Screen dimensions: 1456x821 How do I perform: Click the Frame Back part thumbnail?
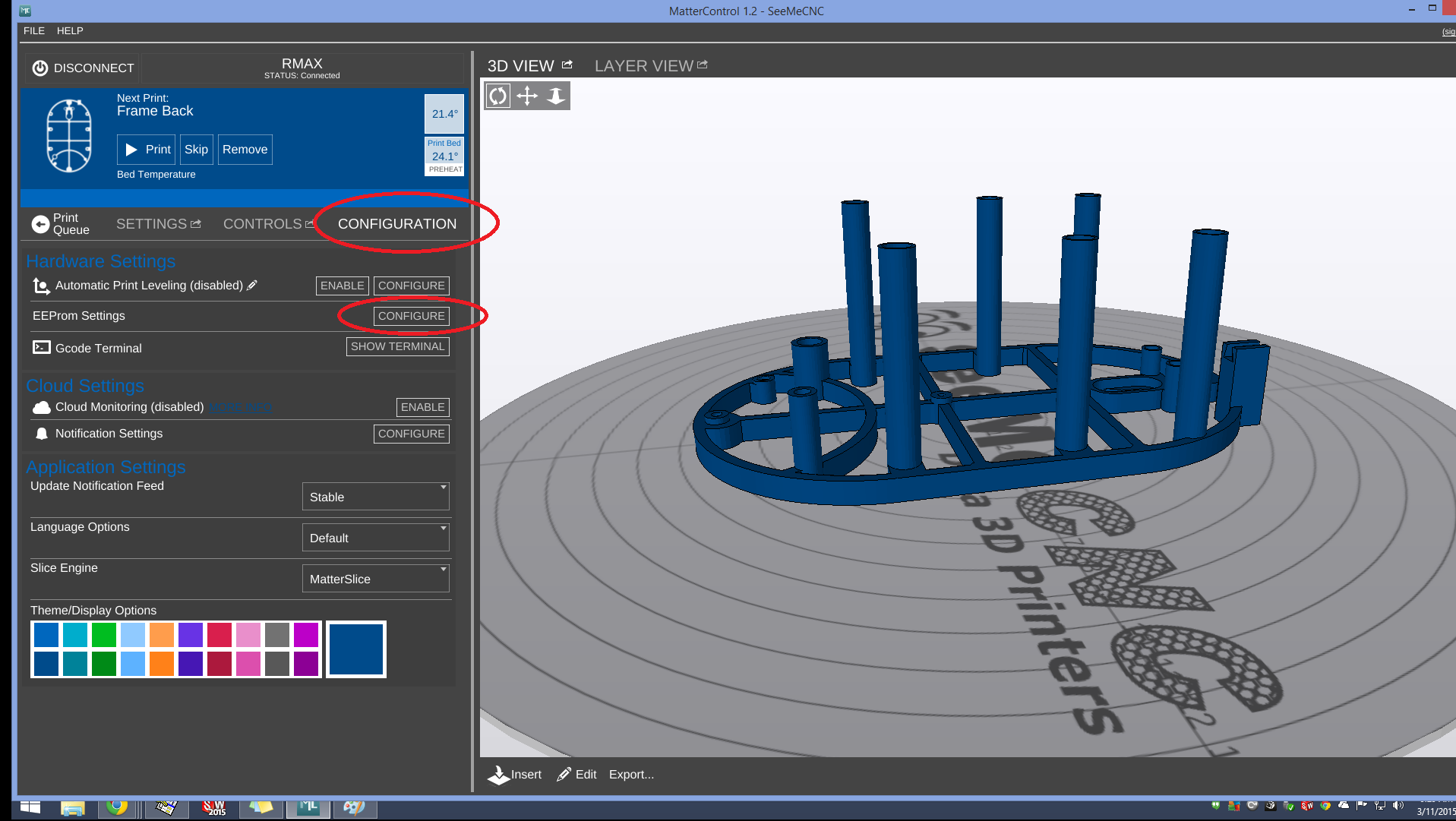tap(69, 137)
